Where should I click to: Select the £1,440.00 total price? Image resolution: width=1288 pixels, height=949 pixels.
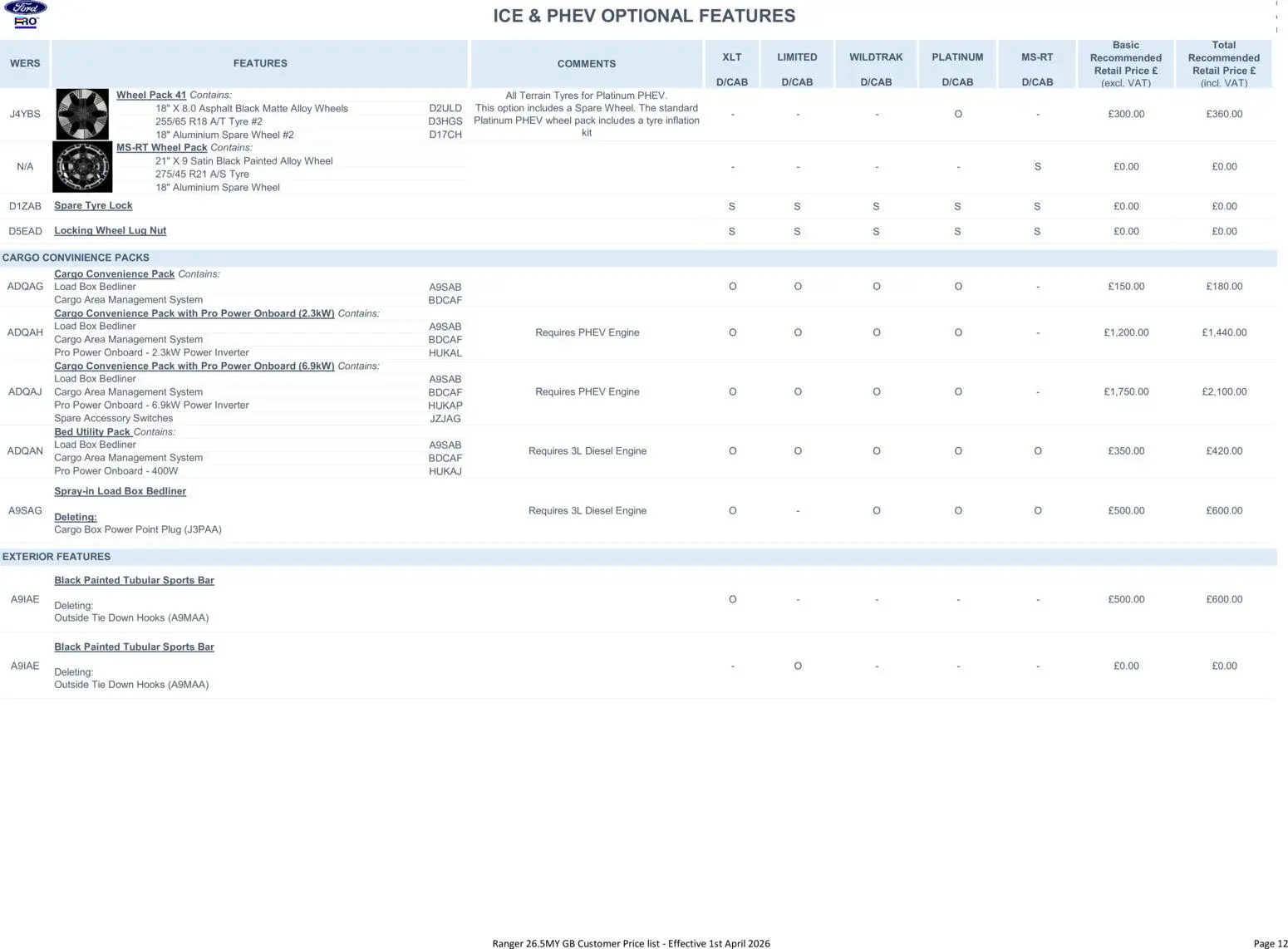point(1224,332)
